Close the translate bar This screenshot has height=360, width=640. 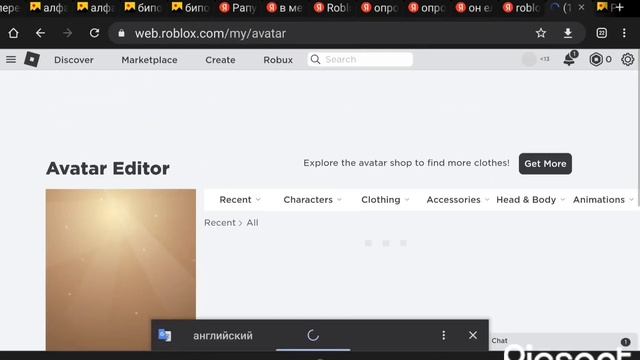[473, 335]
